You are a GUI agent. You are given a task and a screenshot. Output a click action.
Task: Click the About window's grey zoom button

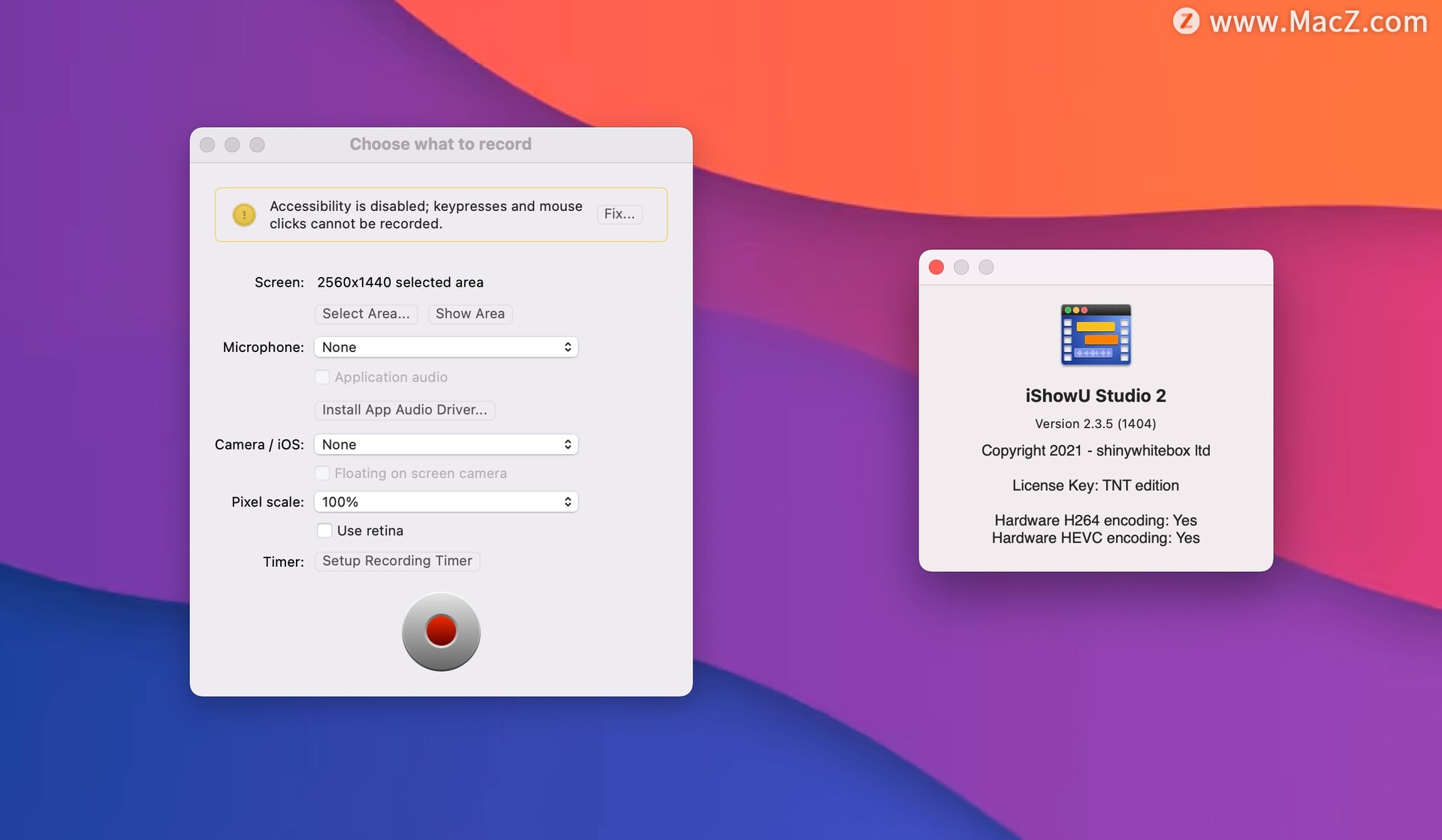coord(986,267)
